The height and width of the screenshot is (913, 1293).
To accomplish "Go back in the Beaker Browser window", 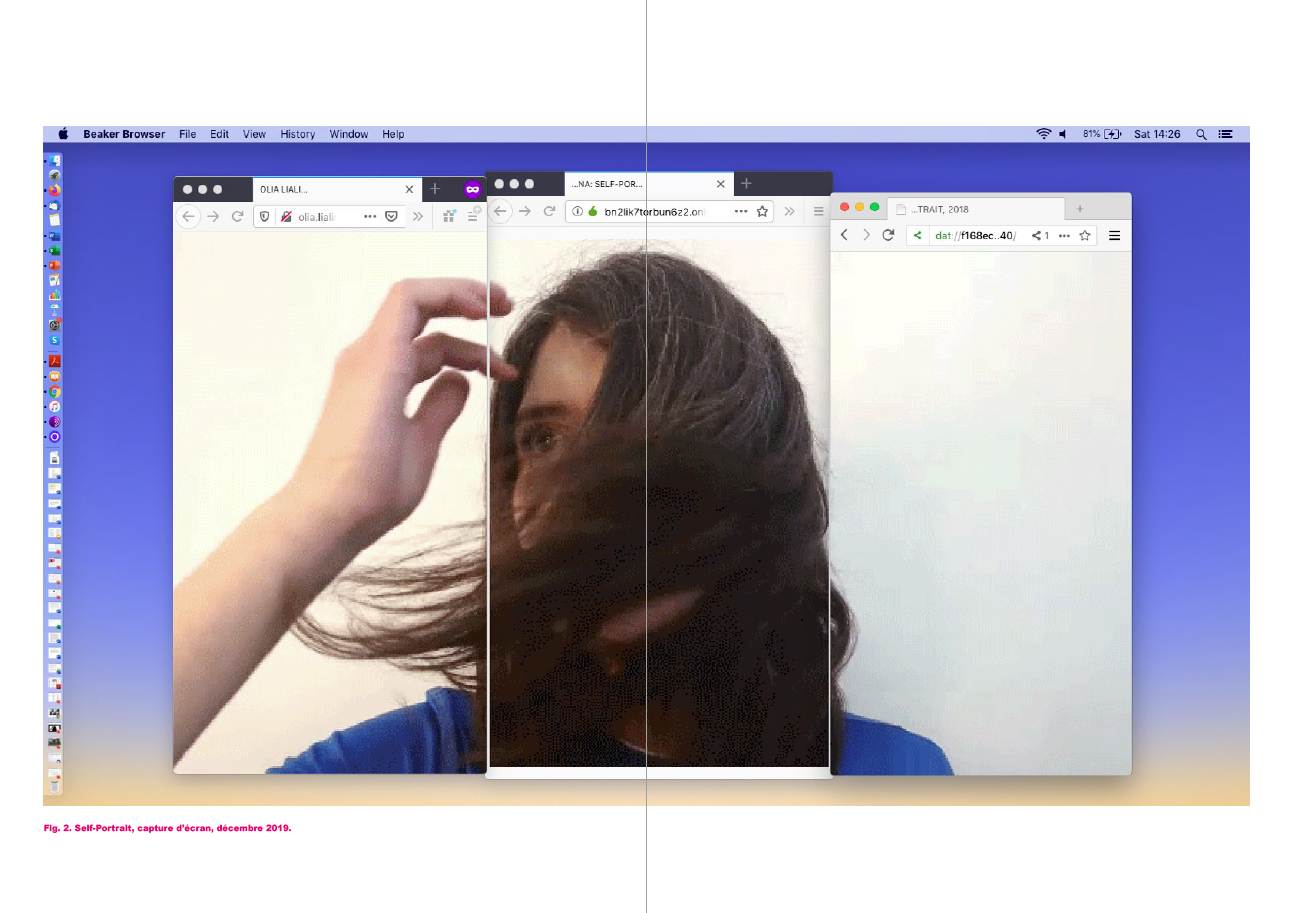I will [x=844, y=235].
